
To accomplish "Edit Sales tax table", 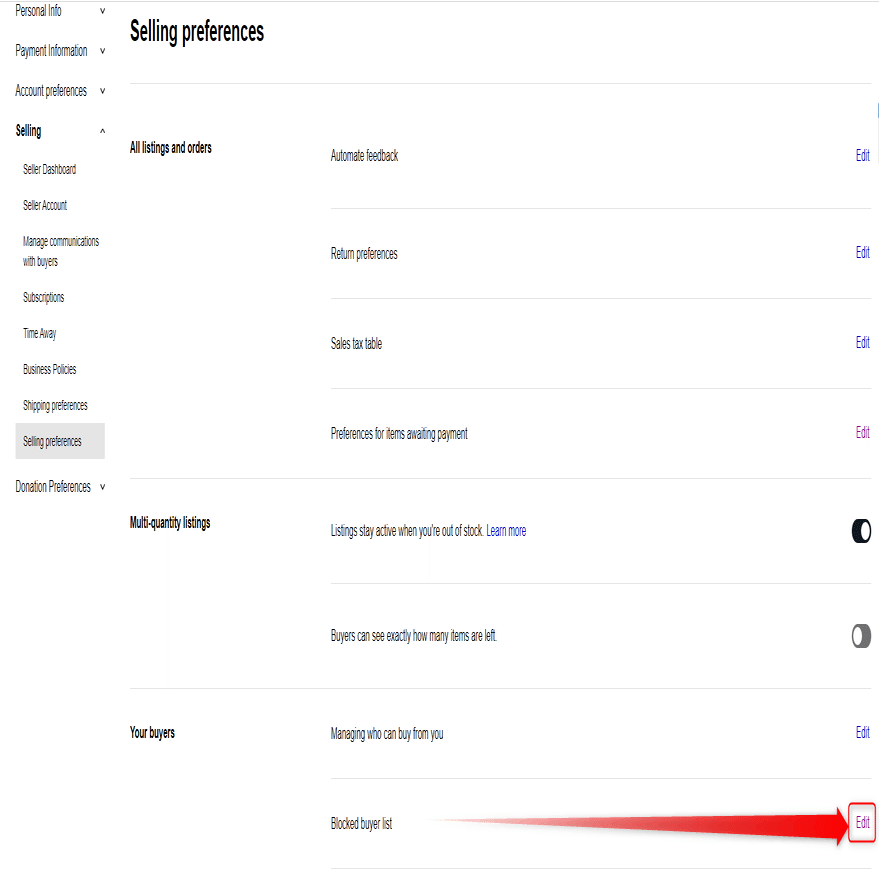I will [863, 343].
